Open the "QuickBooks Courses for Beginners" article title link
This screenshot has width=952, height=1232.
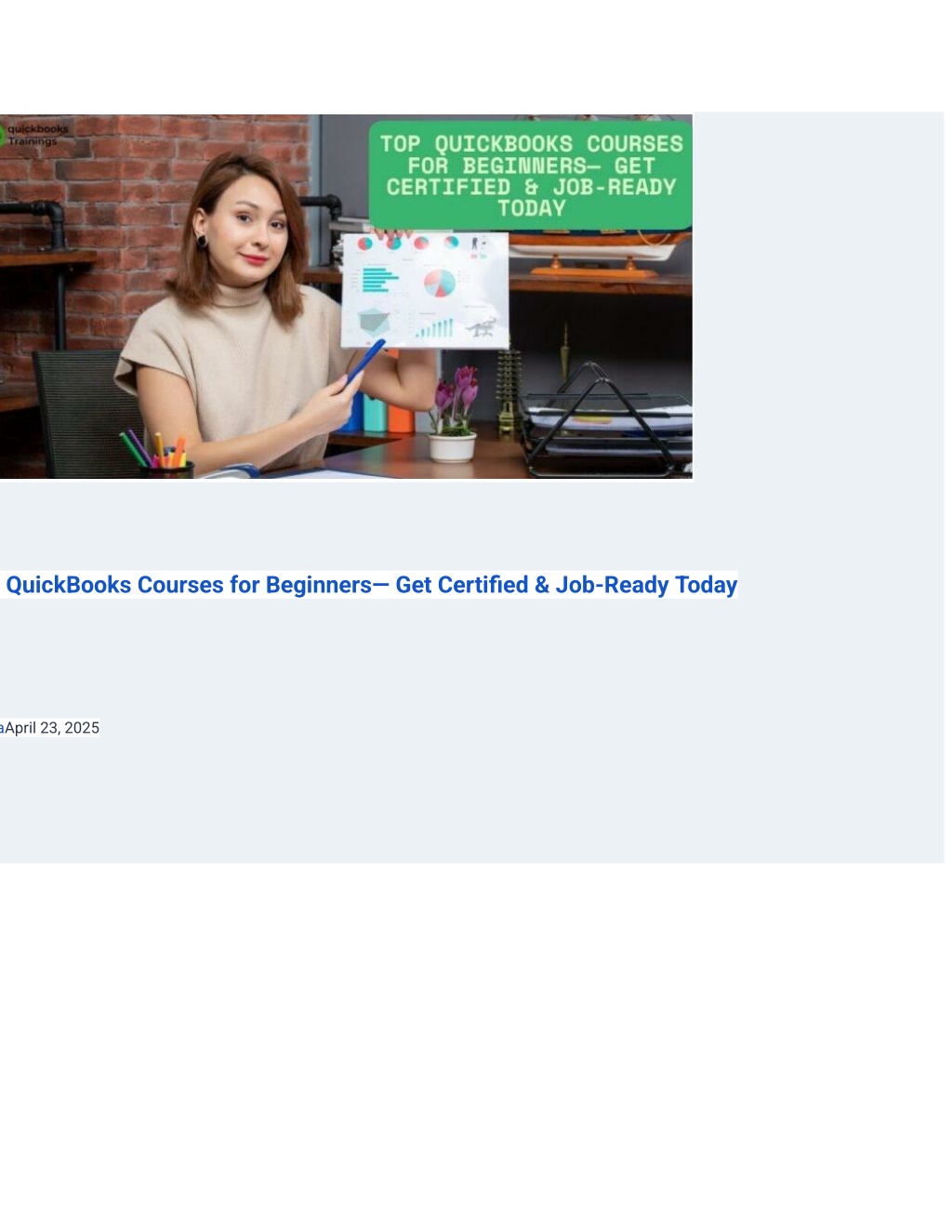pos(370,585)
